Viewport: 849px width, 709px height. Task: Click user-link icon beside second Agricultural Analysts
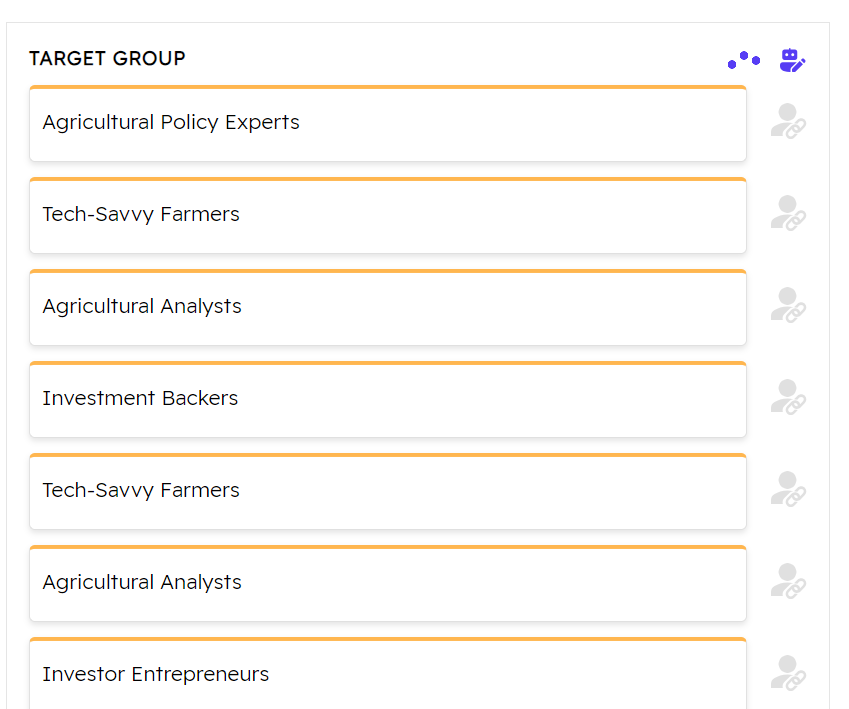[x=788, y=581]
